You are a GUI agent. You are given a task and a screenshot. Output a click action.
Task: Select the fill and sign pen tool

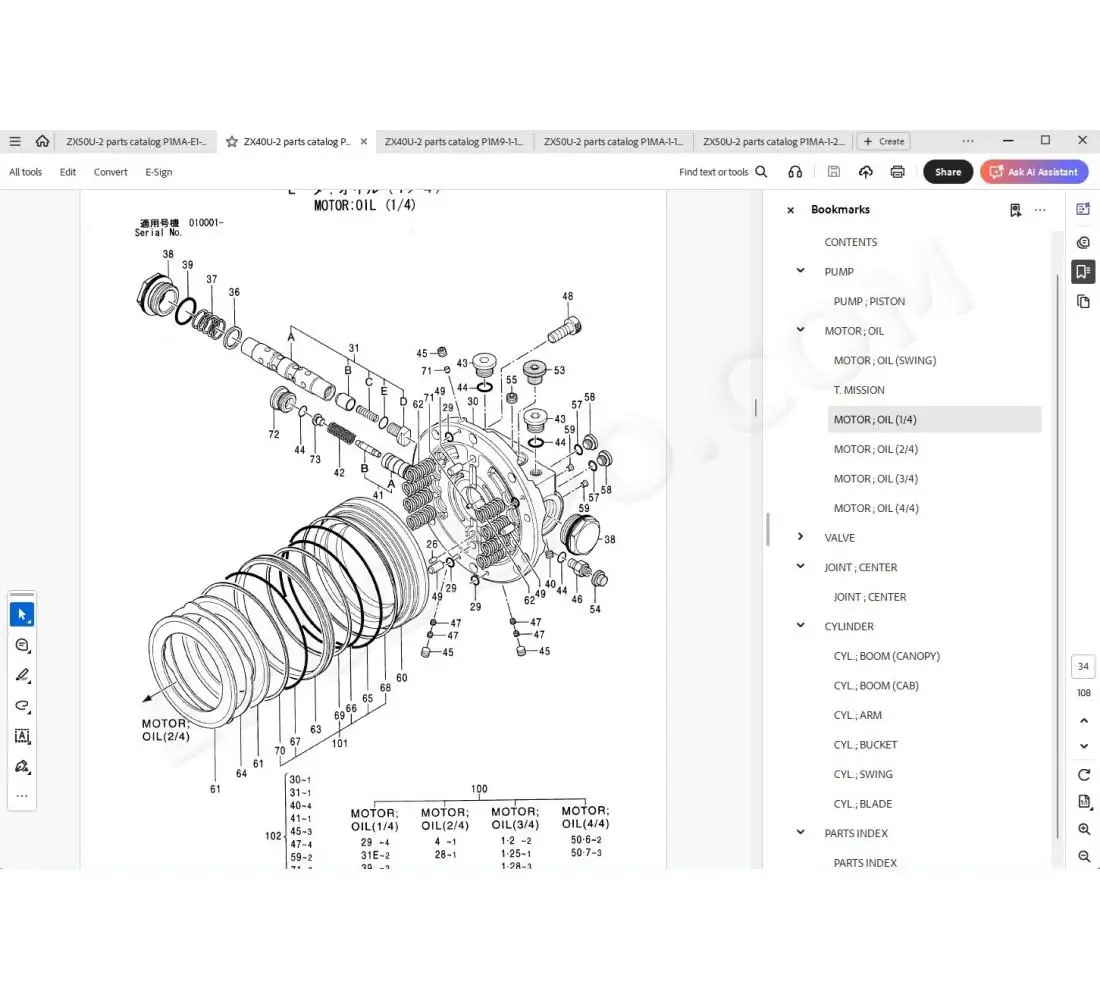[x=22, y=767]
